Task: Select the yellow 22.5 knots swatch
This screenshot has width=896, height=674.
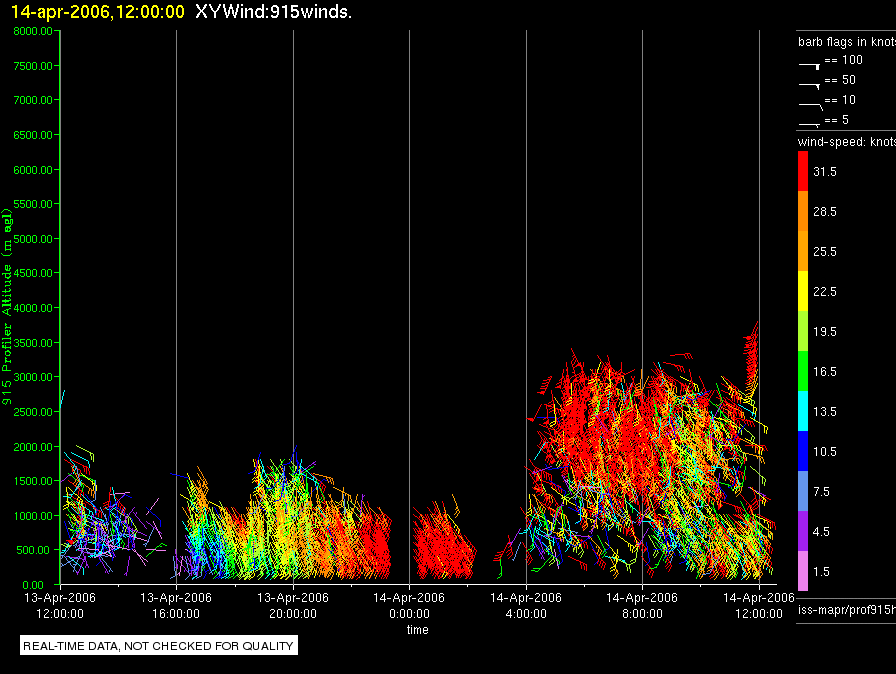Action: point(803,291)
